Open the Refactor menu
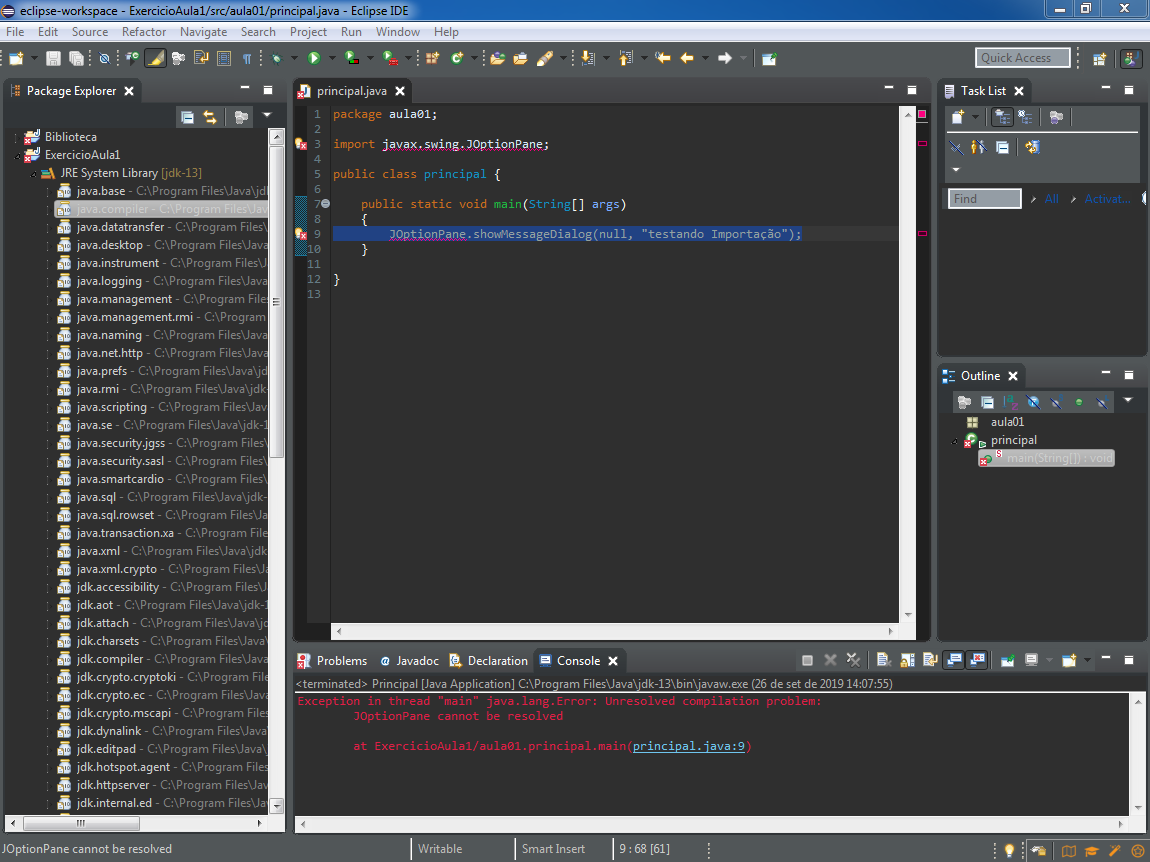This screenshot has height=862, width=1150. (144, 32)
